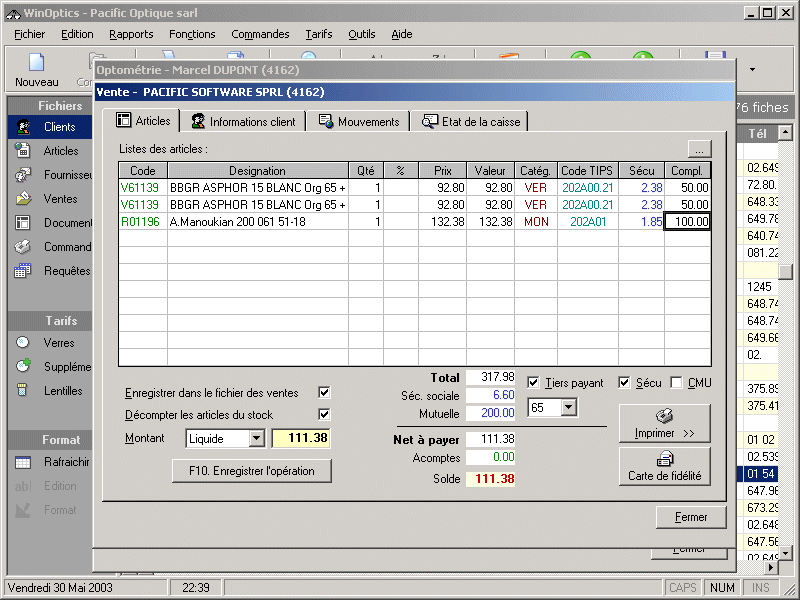Click the Nouveau toolbar icon
Viewport: 800px width, 600px height.
pyautogui.click(x=37, y=66)
